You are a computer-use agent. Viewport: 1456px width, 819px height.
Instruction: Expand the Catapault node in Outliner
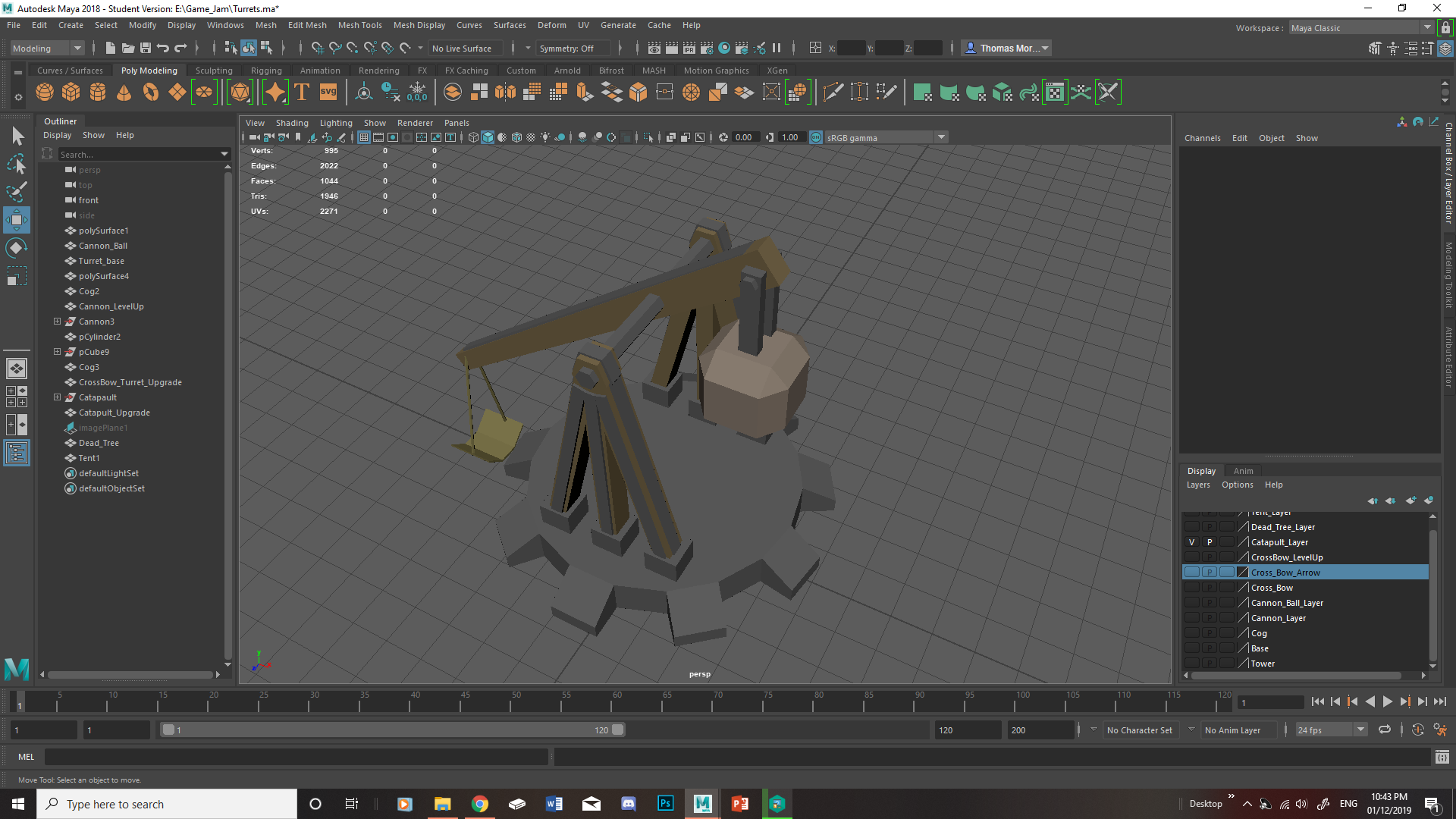(x=57, y=397)
